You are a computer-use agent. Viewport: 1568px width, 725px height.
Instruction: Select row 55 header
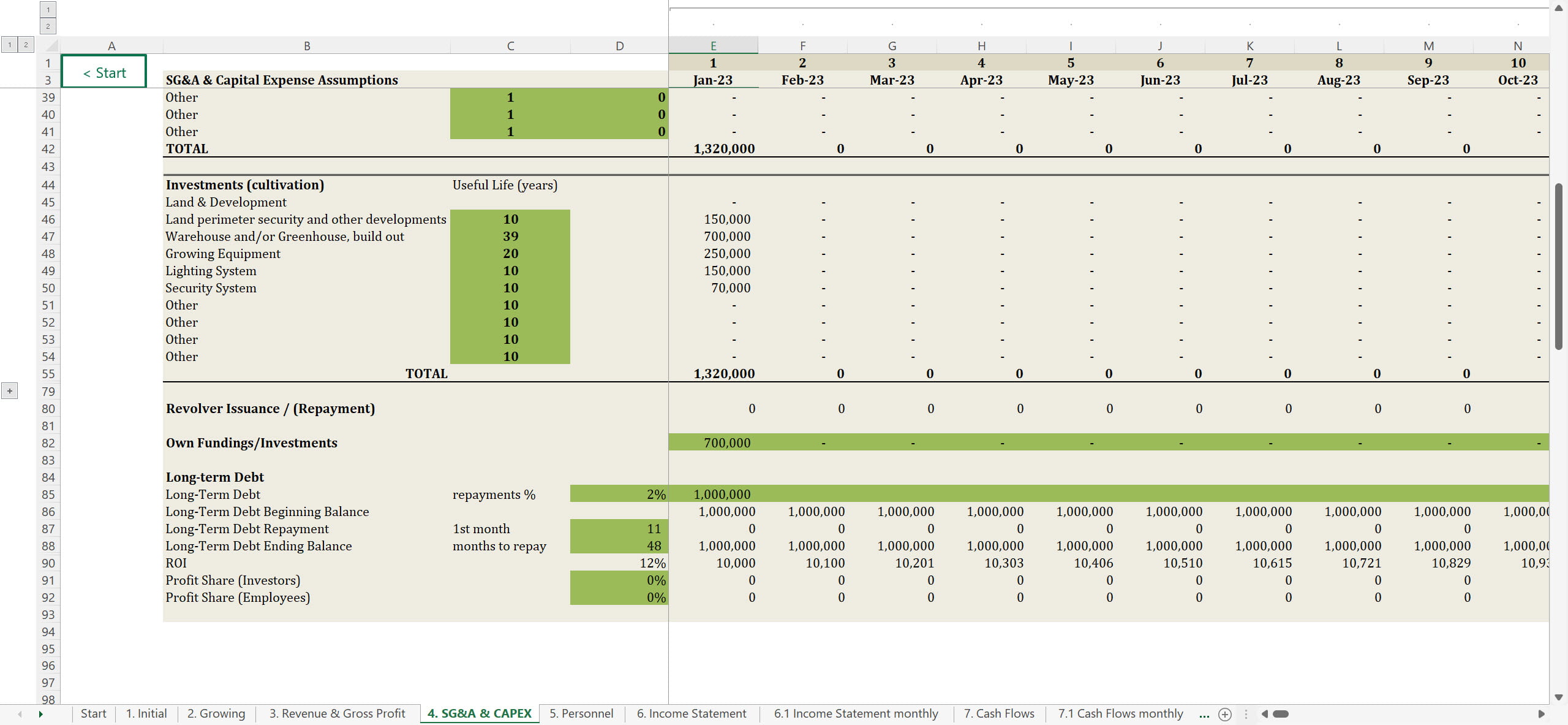(48, 374)
